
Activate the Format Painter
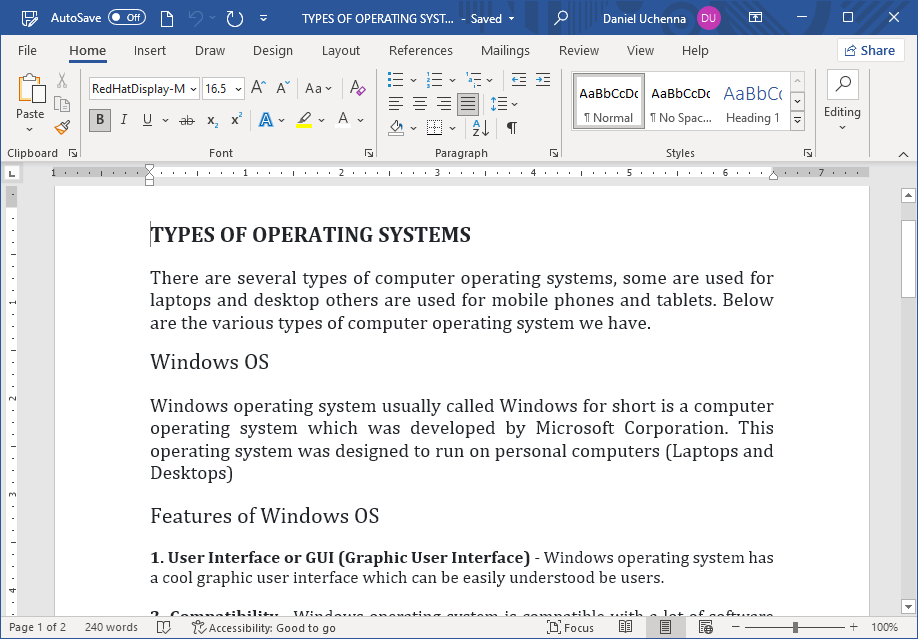60,127
